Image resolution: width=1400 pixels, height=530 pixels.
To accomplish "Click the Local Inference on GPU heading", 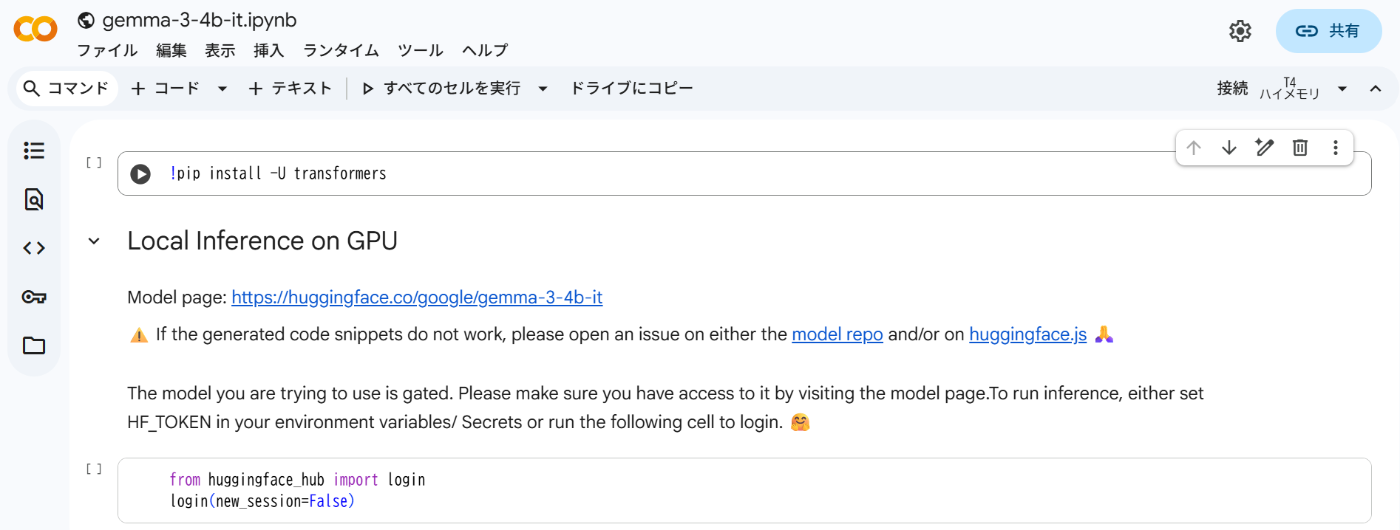I will tap(262, 241).
